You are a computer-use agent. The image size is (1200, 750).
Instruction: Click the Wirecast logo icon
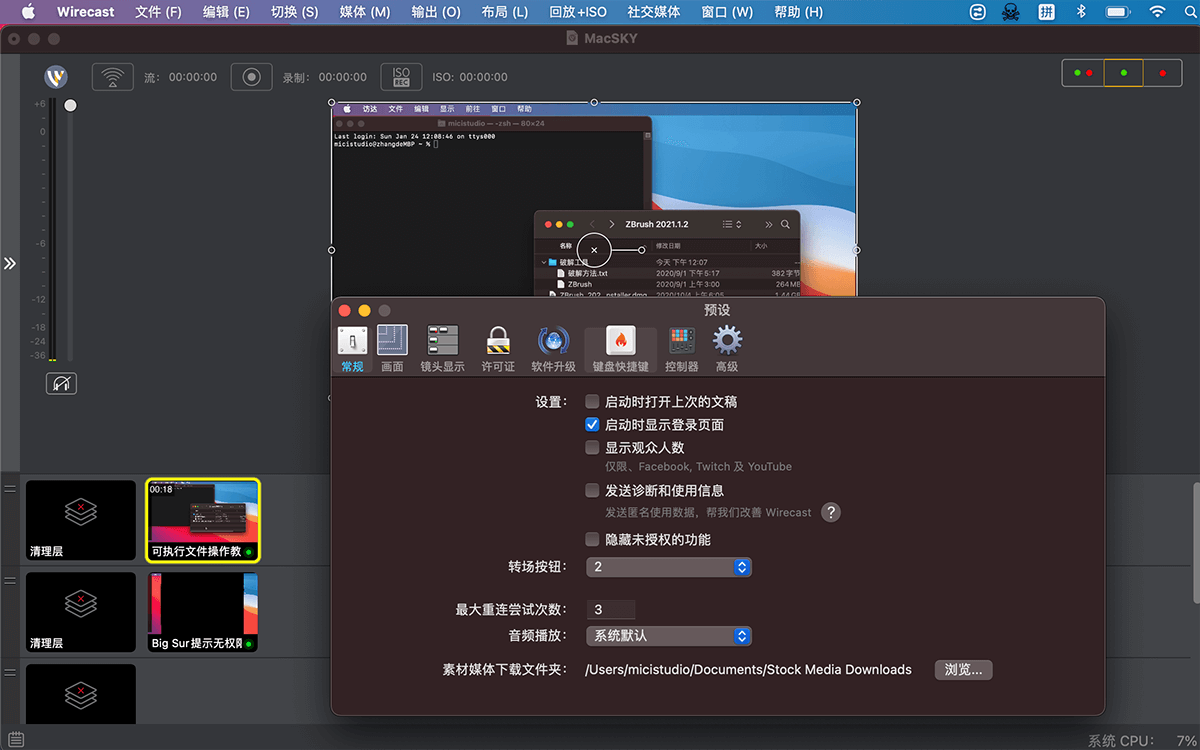point(56,77)
